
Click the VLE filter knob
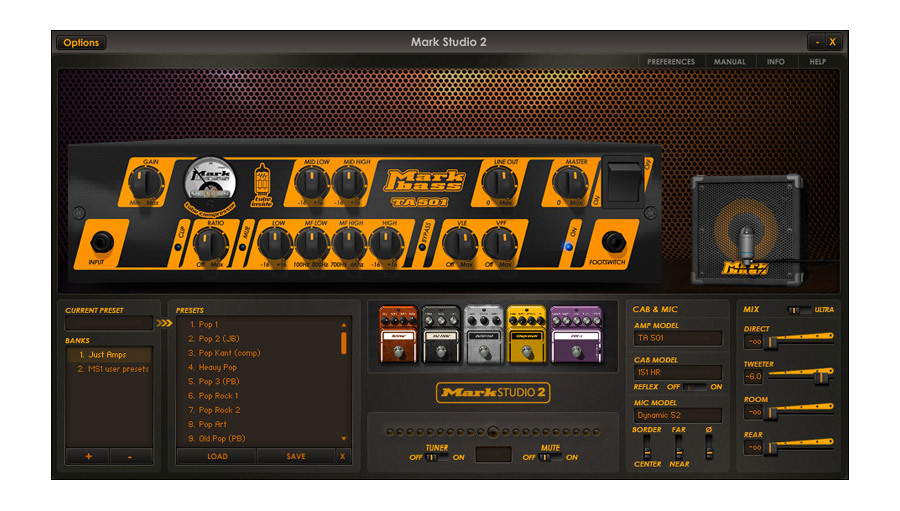tap(460, 244)
